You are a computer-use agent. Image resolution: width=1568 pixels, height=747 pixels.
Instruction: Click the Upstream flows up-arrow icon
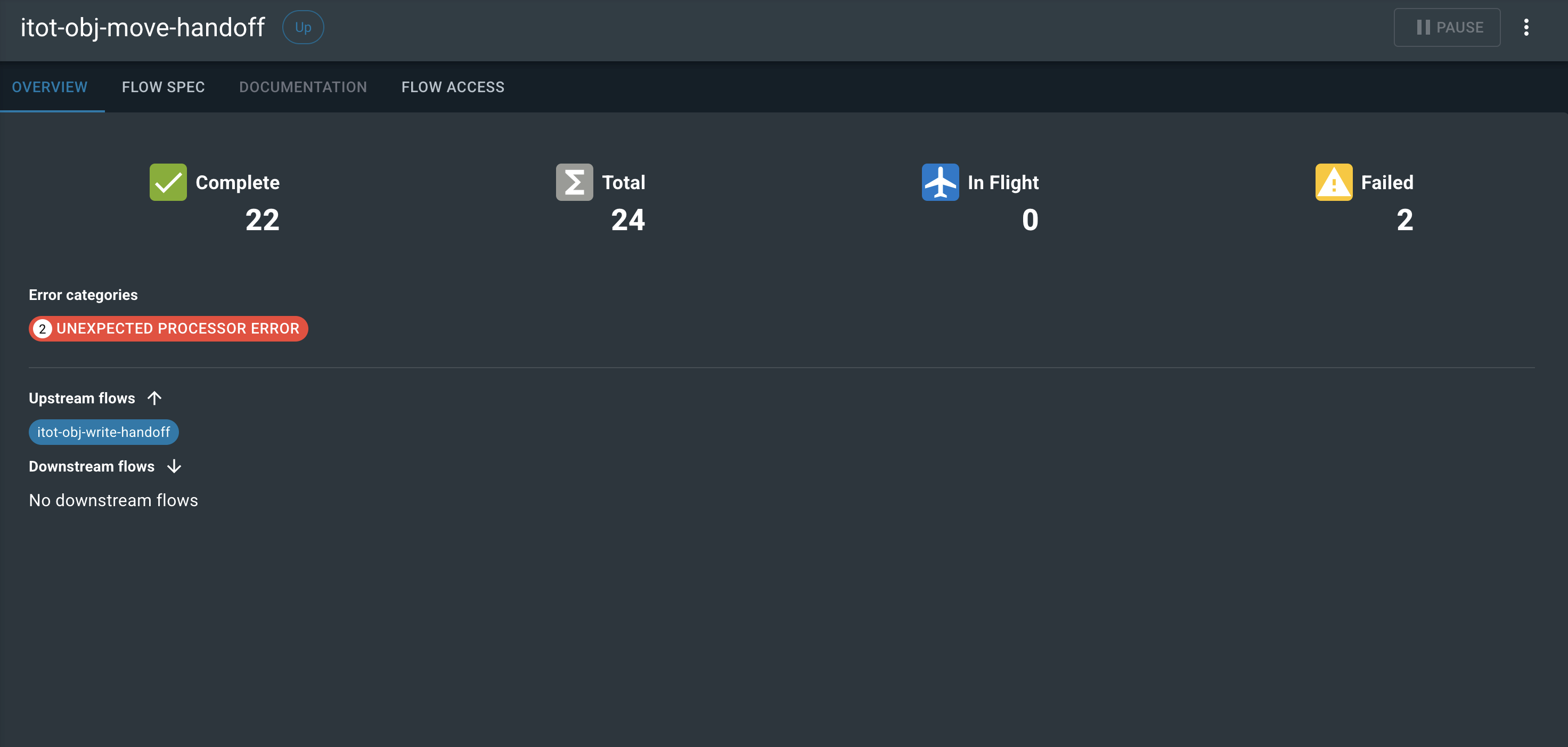pos(154,398)
